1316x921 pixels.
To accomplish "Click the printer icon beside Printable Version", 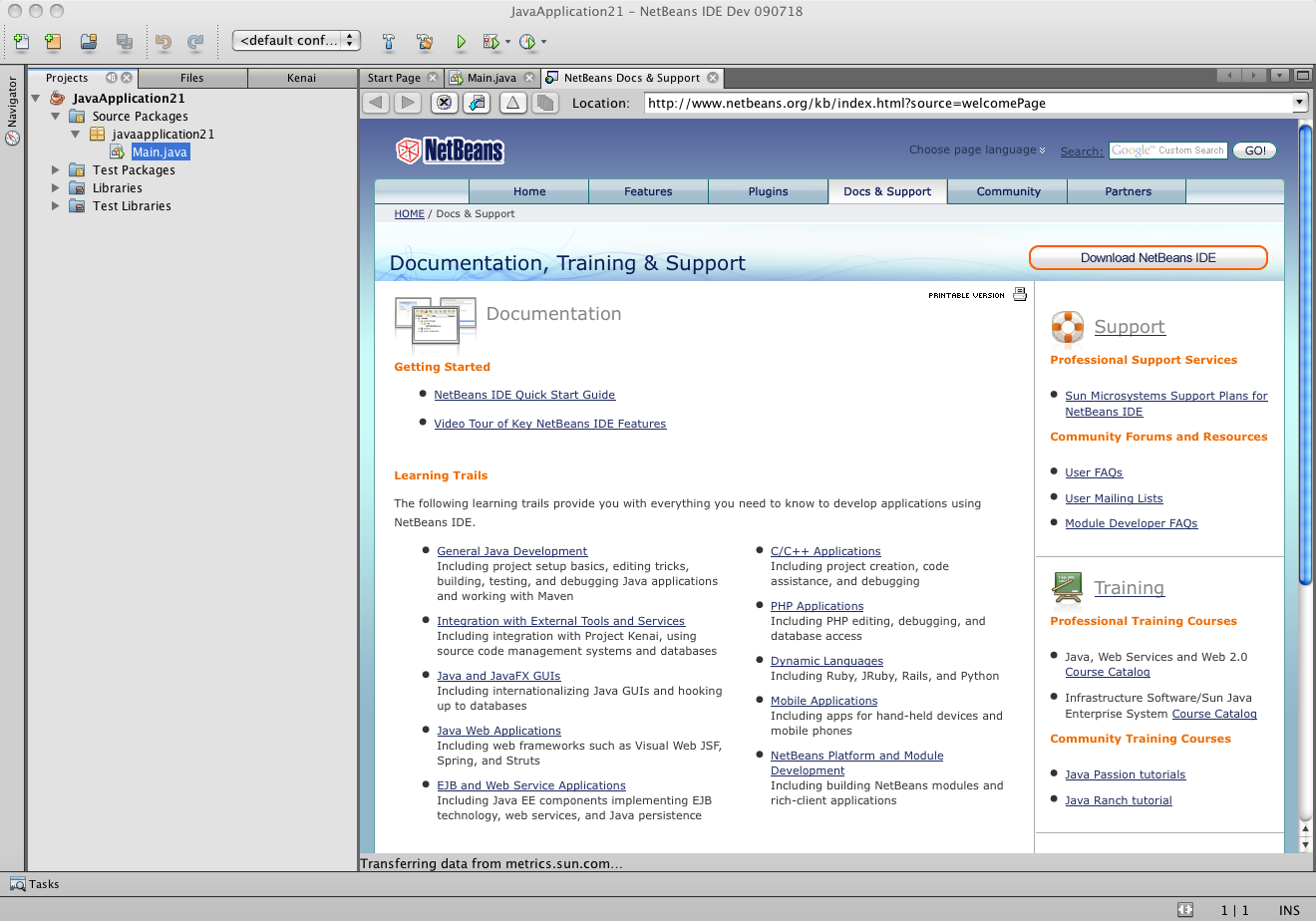I will tap(1020, 294).
